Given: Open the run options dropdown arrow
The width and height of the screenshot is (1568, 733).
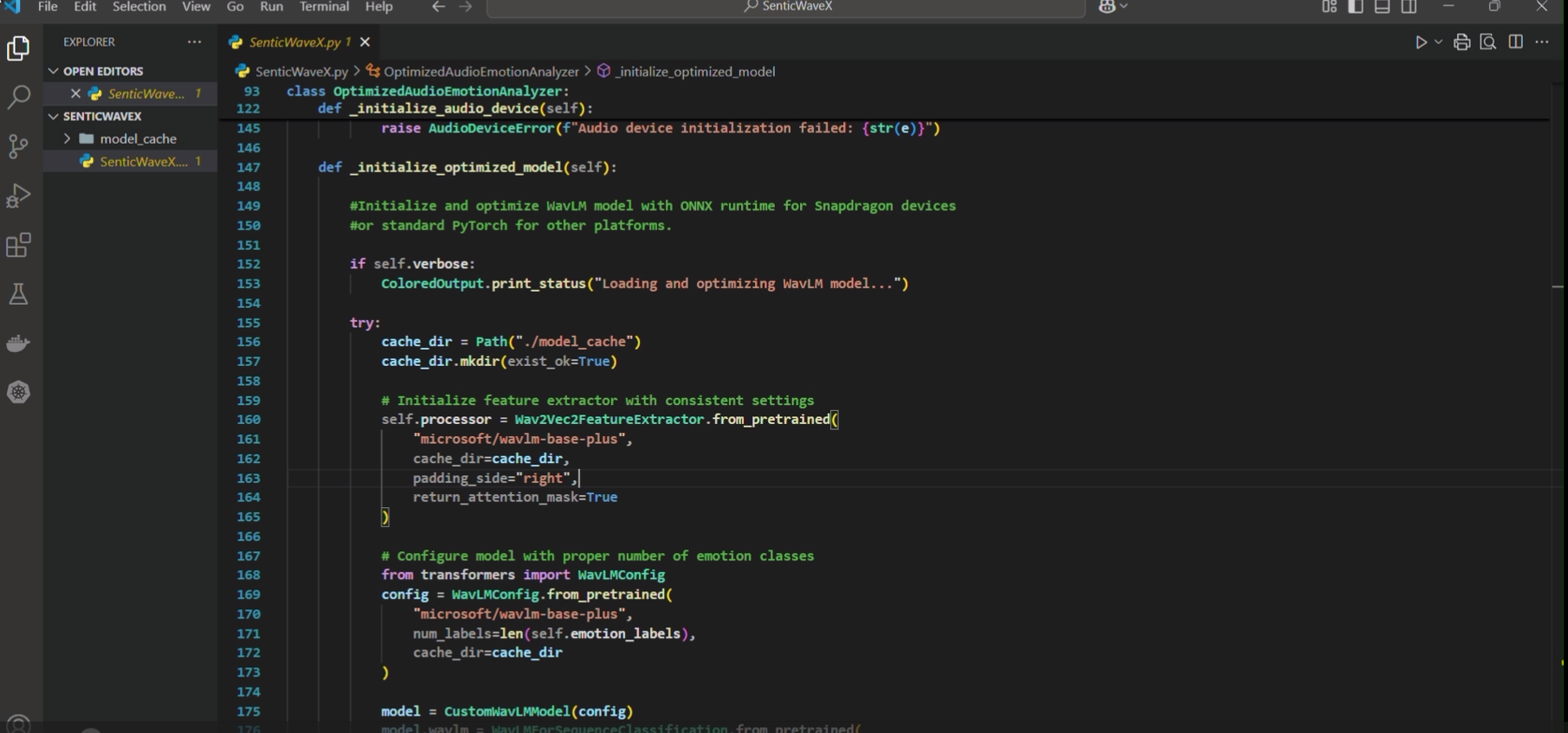Looking at the screenshot, I should tap(1439, 42).
